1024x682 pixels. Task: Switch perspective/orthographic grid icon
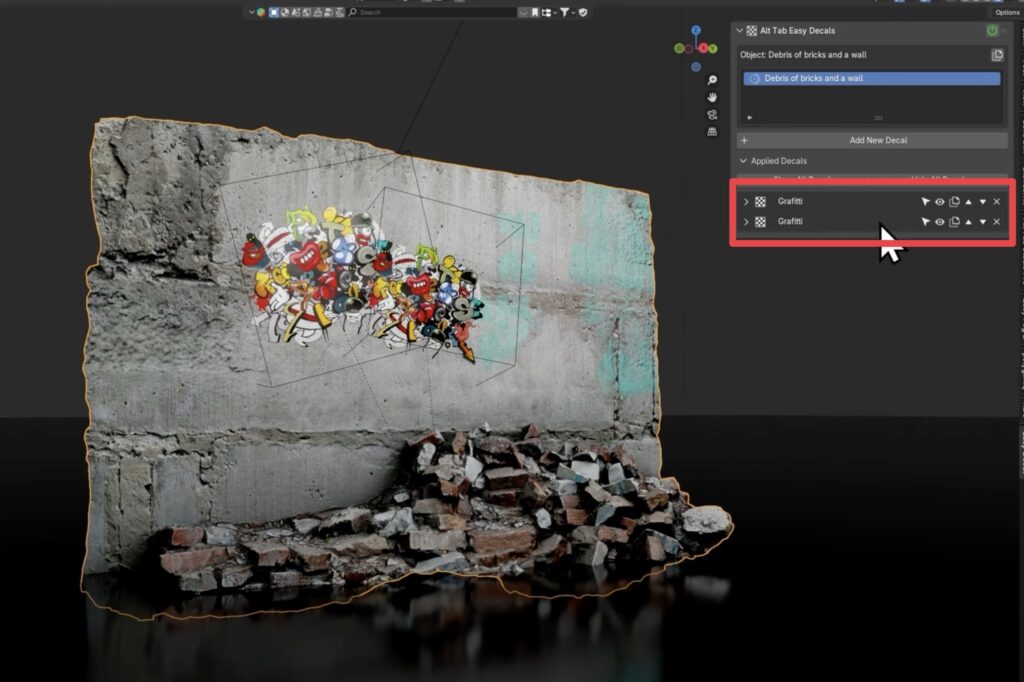pos(712,131)
